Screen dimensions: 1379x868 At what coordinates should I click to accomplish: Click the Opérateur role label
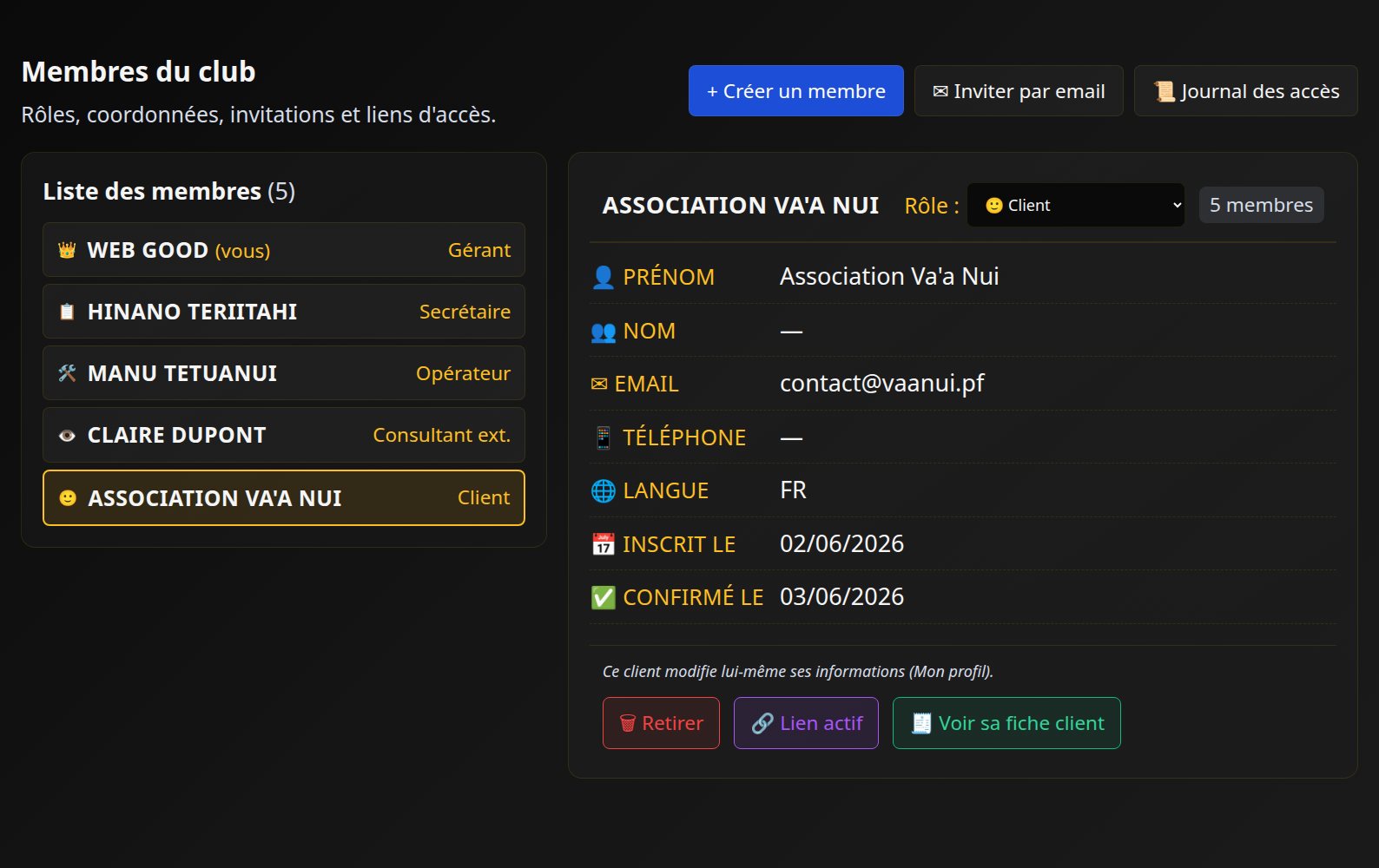(464, 373)
